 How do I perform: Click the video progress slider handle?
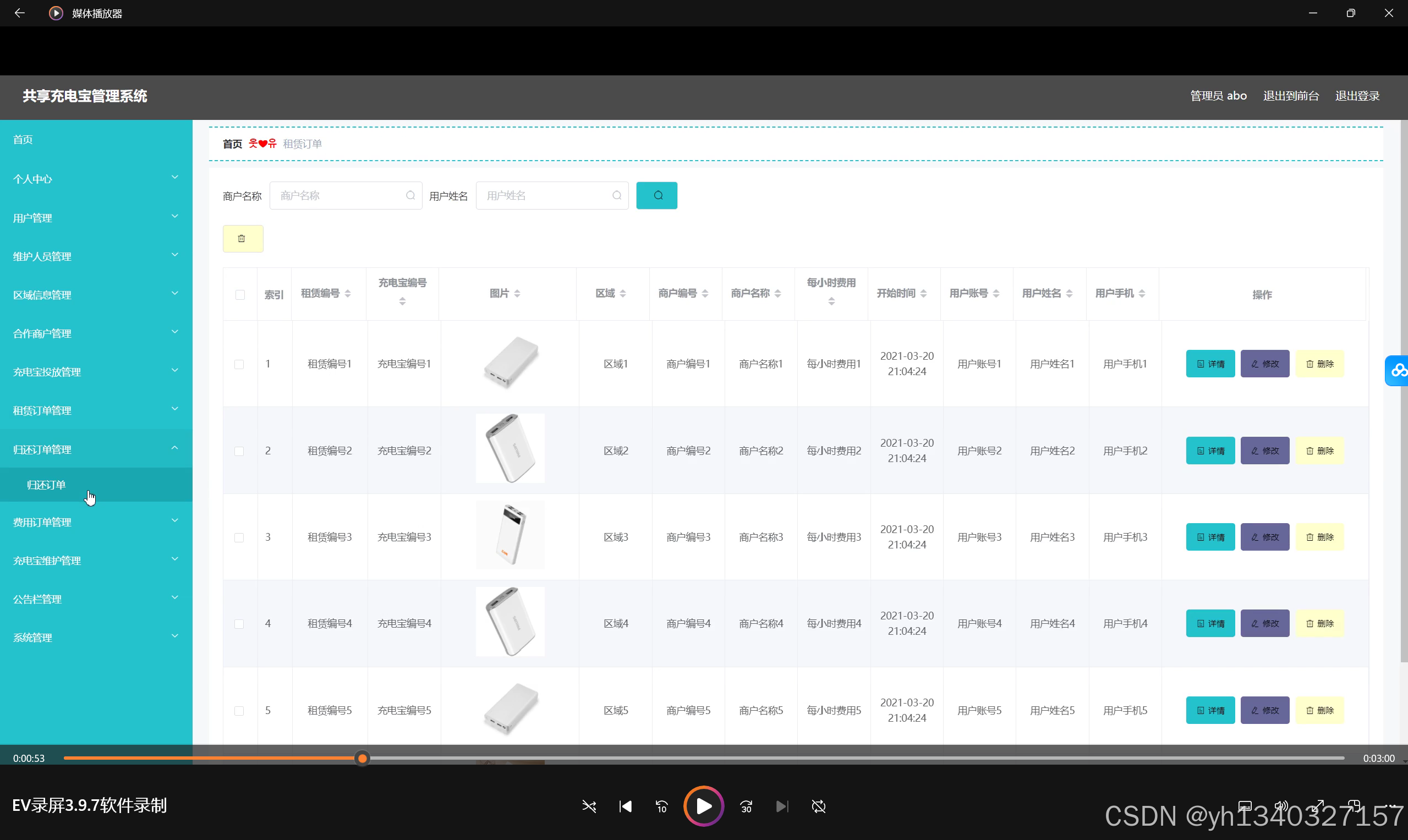click(x=363, y=758)
